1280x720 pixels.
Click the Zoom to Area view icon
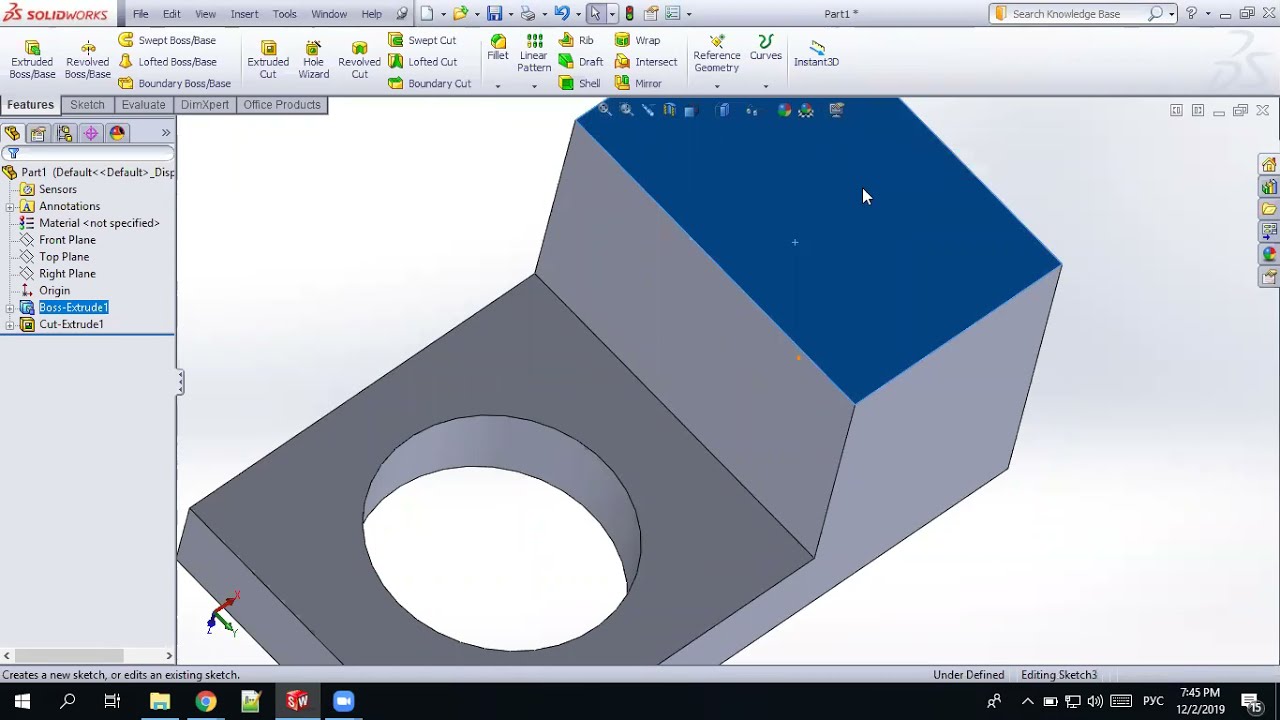pos(627,110)
